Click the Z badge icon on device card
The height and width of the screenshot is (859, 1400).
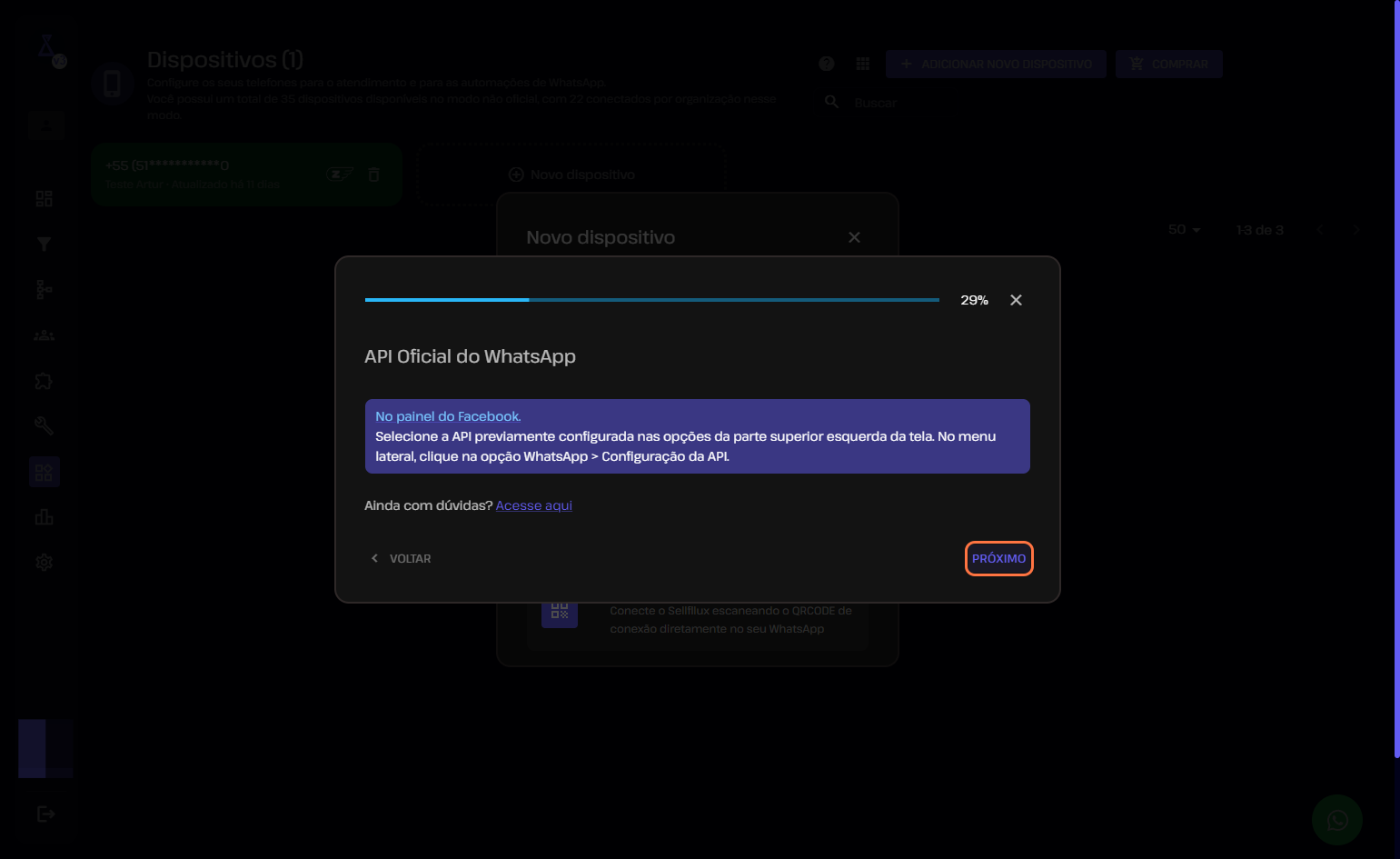(x=340, y=174)
